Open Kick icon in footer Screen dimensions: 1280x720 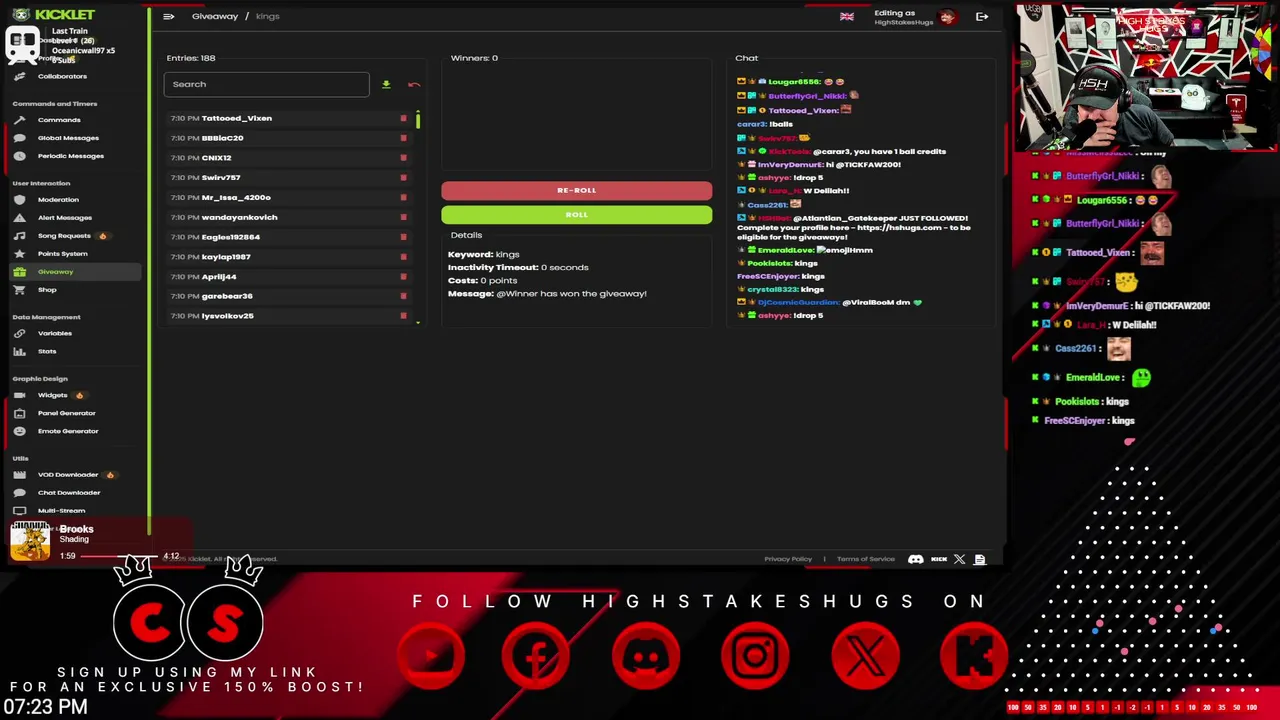click(939, 559)
